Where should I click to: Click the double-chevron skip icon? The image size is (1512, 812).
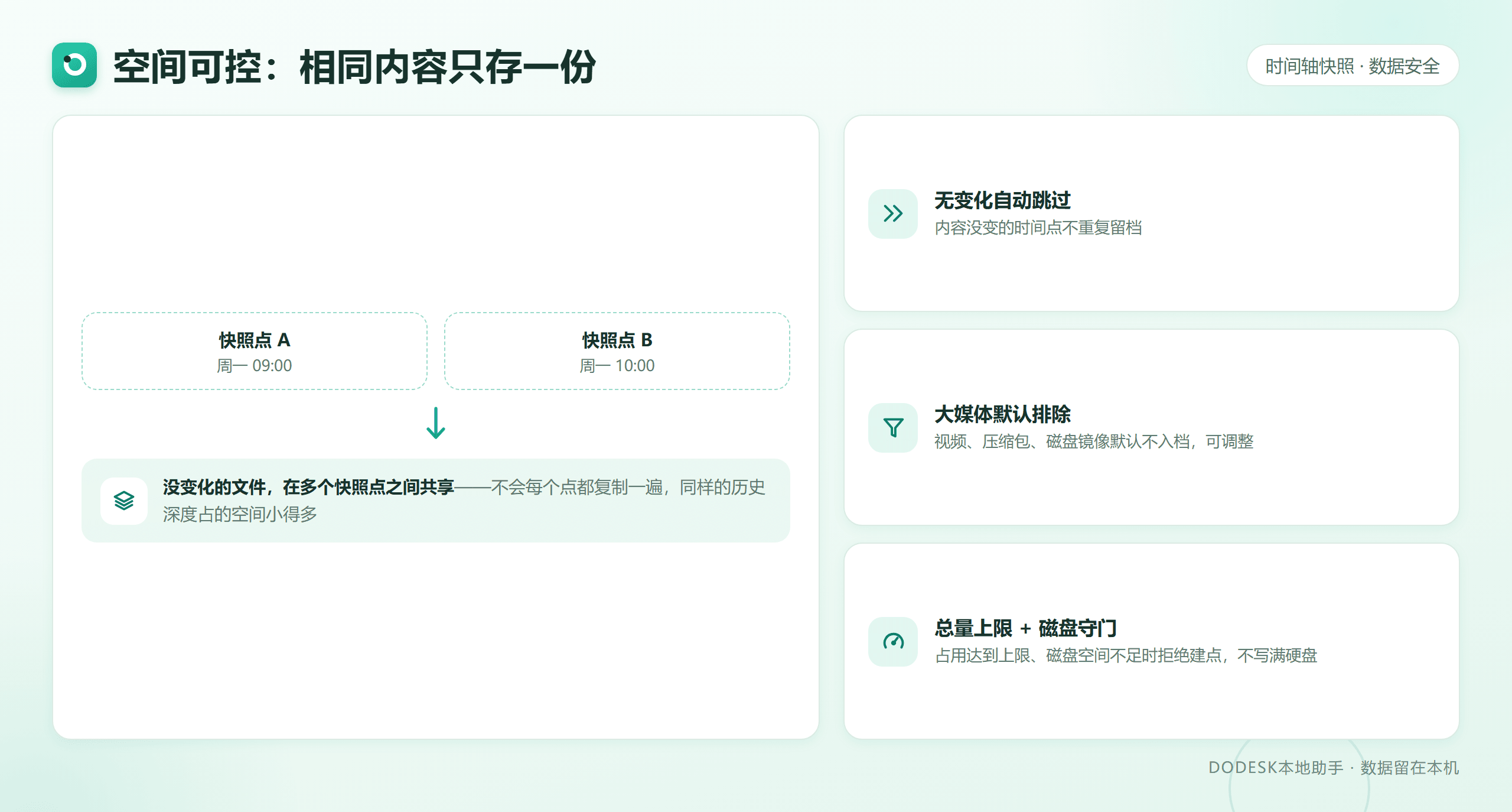pyautogui.click(x=893, y=213)
